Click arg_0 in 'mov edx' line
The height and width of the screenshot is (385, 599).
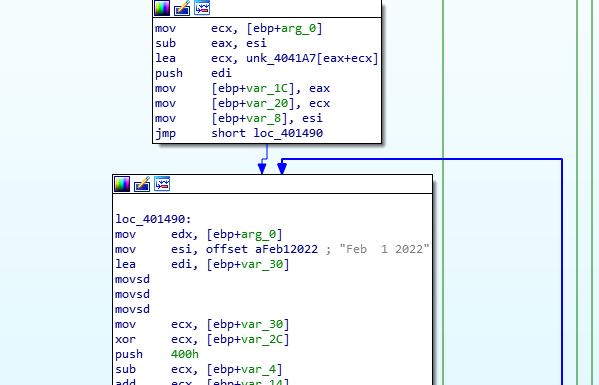(258, 234)
